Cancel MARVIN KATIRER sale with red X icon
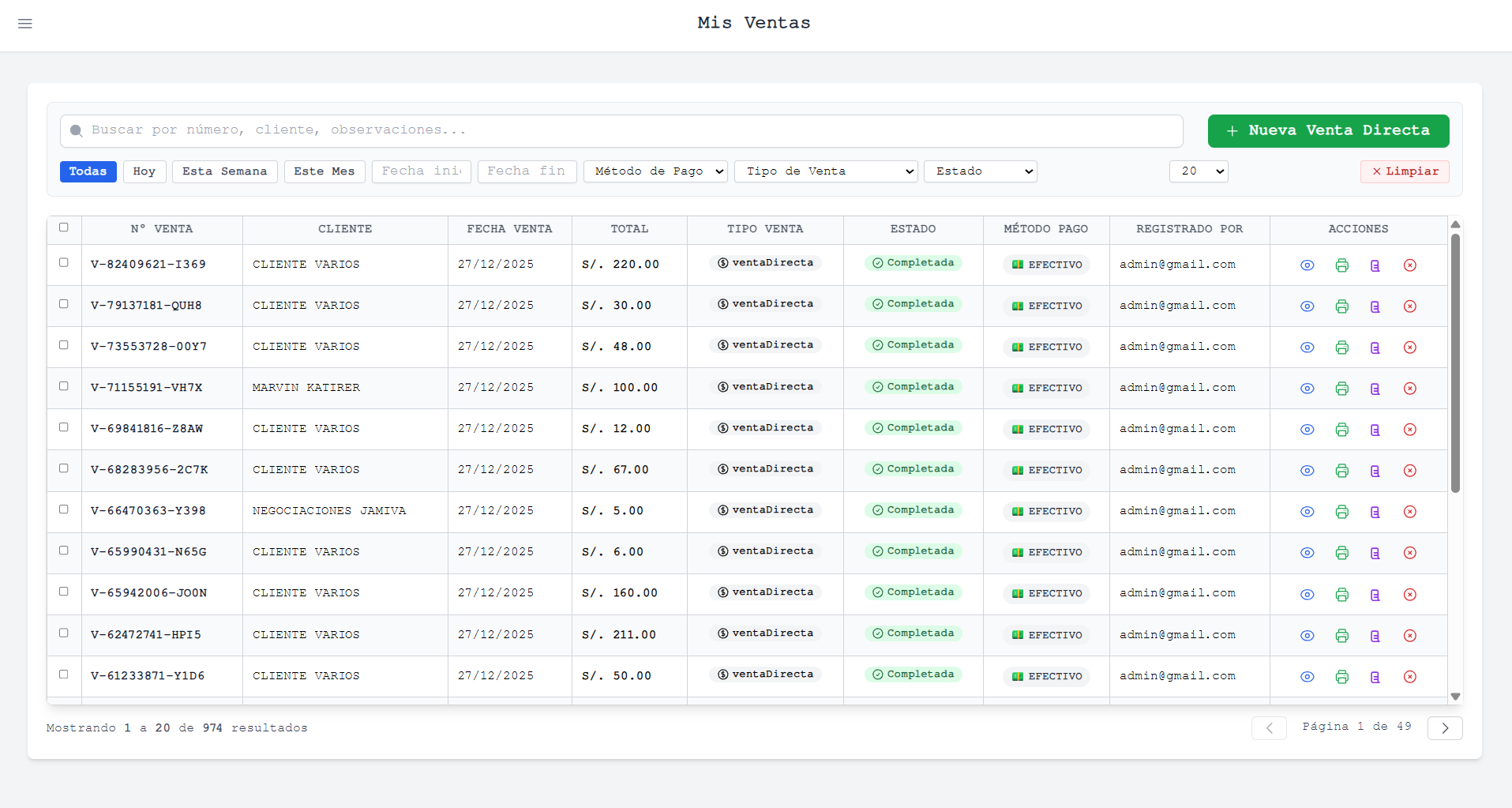This screenshot has width=1512, height=808. (x=1410, y=389)
